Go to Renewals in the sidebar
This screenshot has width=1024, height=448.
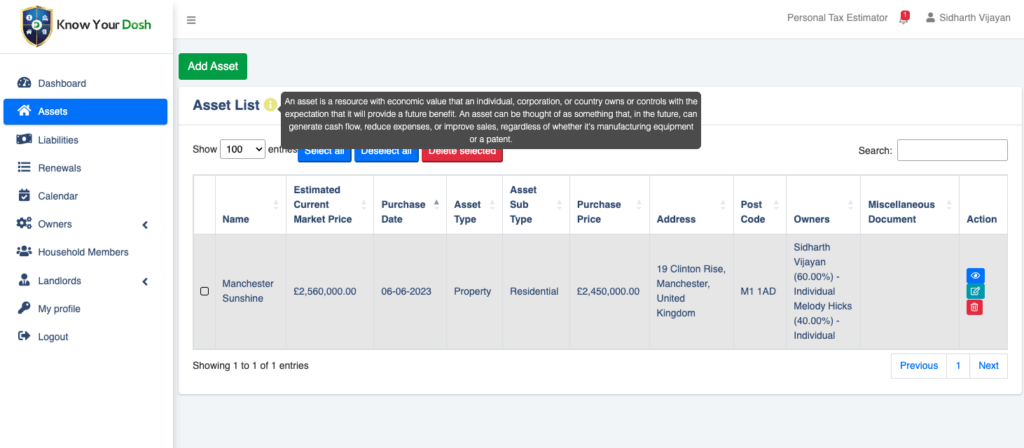tap(59, 168)
